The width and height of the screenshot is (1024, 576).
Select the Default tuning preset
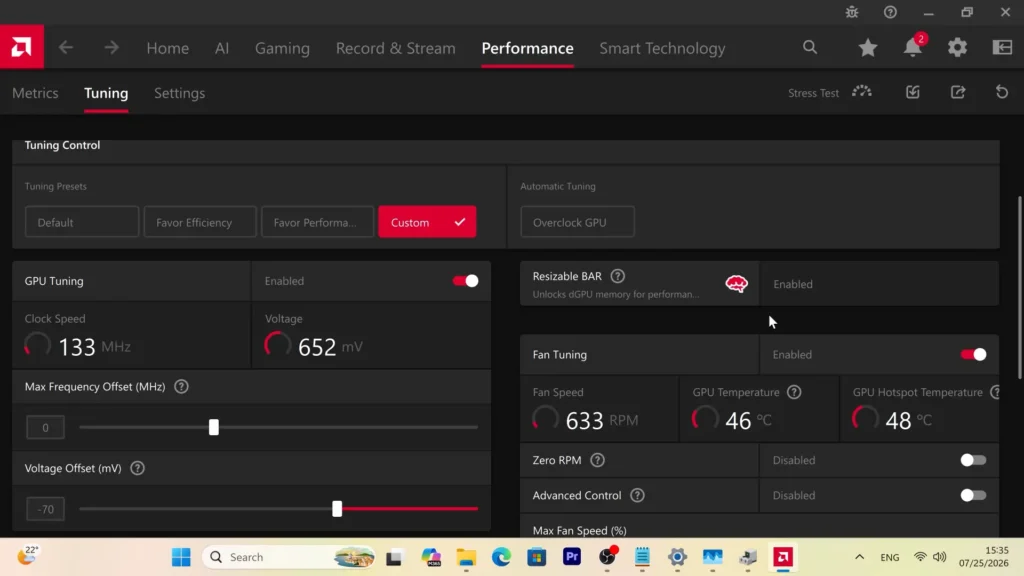82,222
